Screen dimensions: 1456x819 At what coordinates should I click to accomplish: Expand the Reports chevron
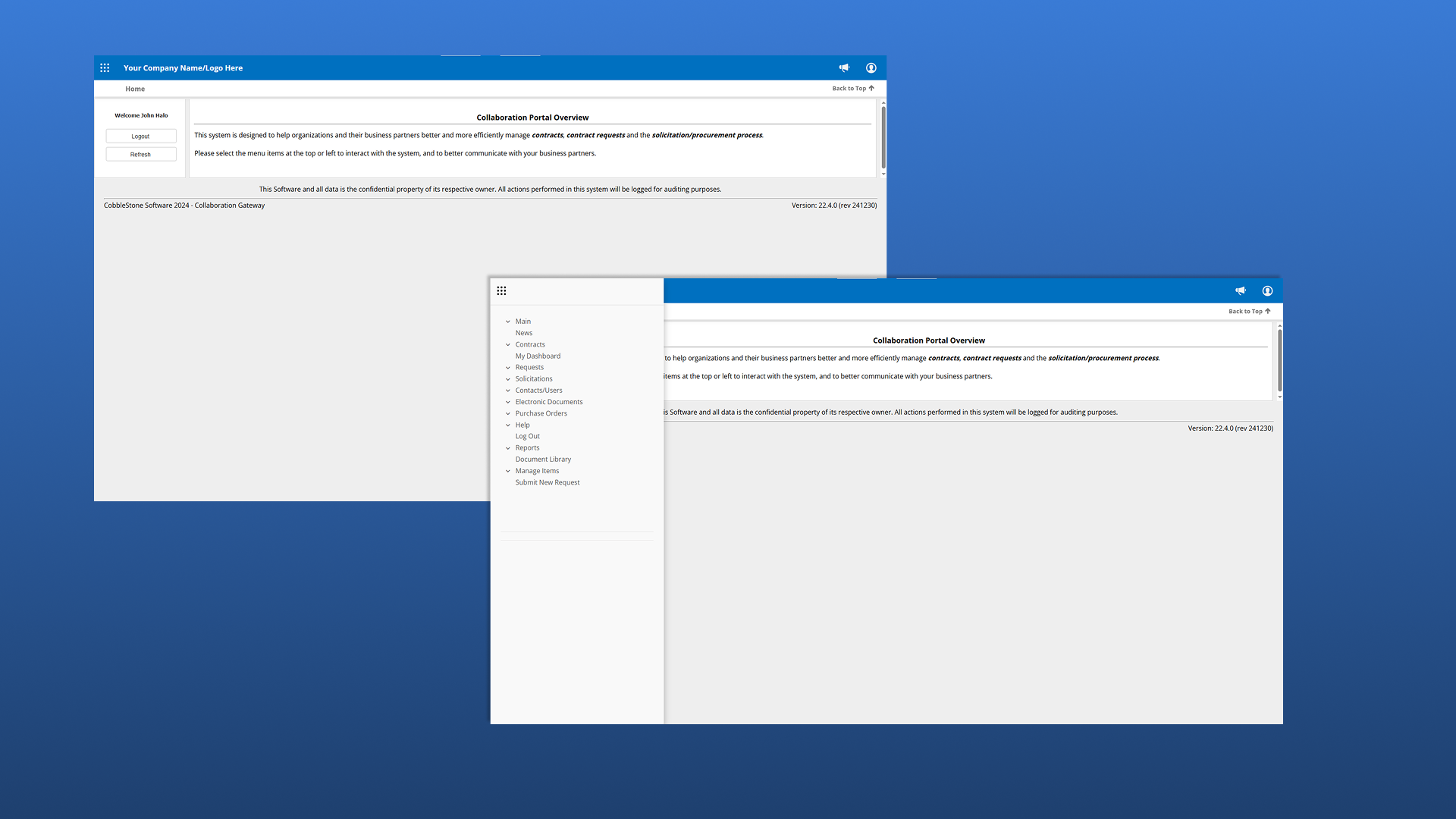tap(508, 448)
